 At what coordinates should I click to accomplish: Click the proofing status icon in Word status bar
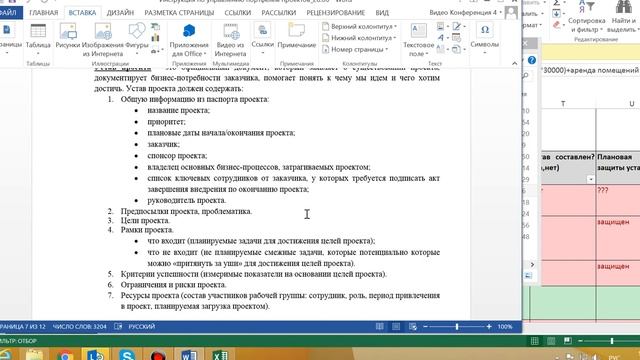coord(118,327)
